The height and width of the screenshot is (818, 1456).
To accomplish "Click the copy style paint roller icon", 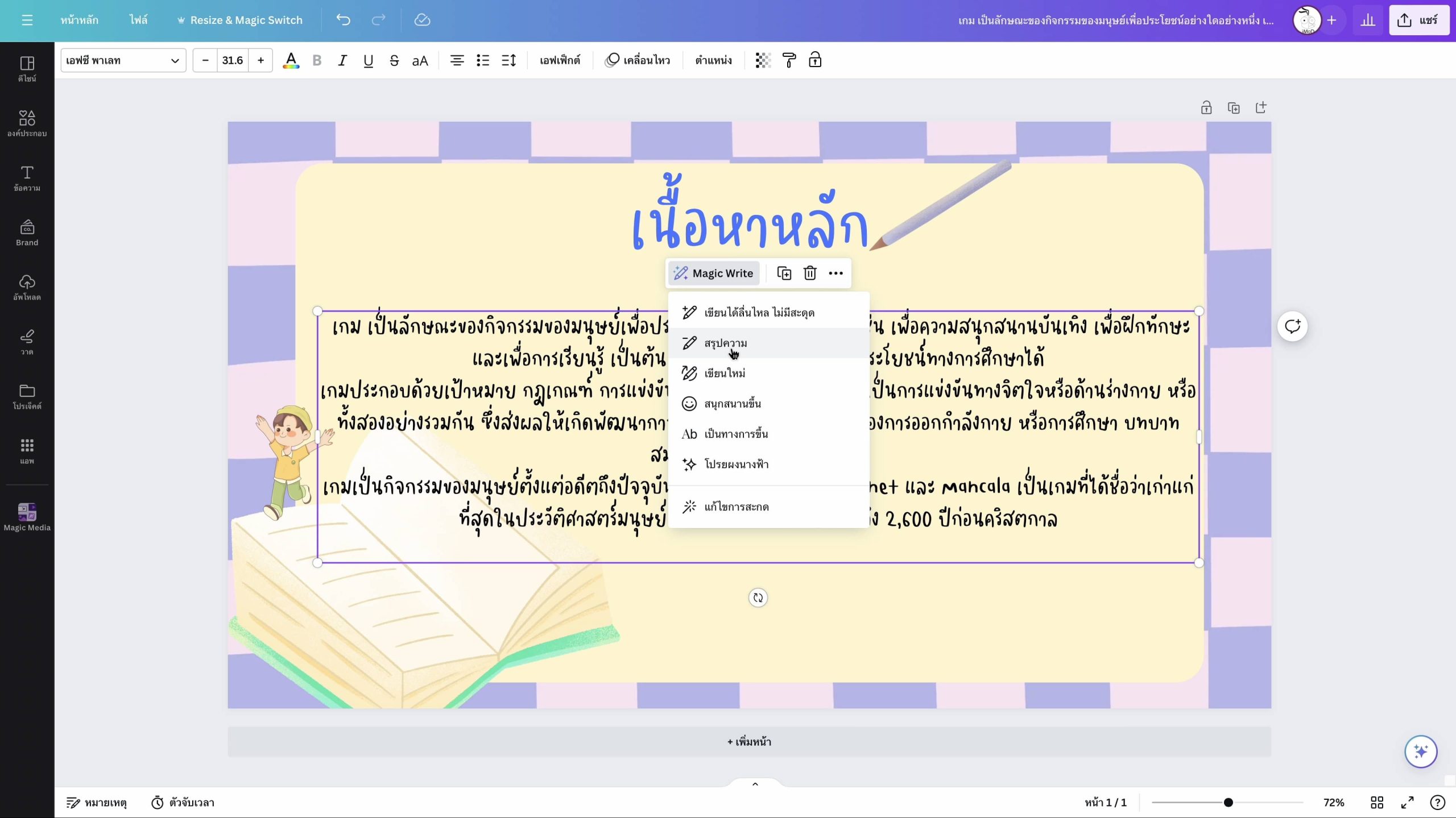I will (789, 60).
